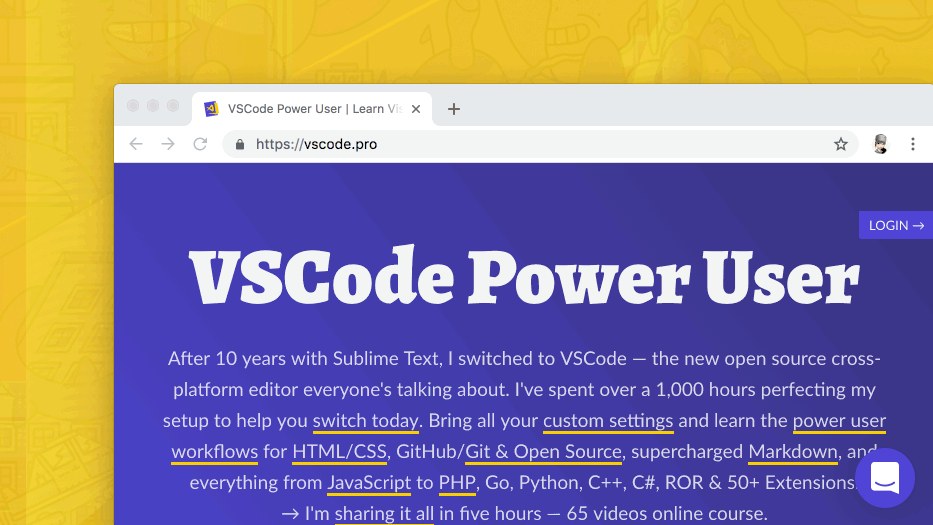
Task: Follow the "HTML/CSS" link
Action: click(x=339, y=452)
